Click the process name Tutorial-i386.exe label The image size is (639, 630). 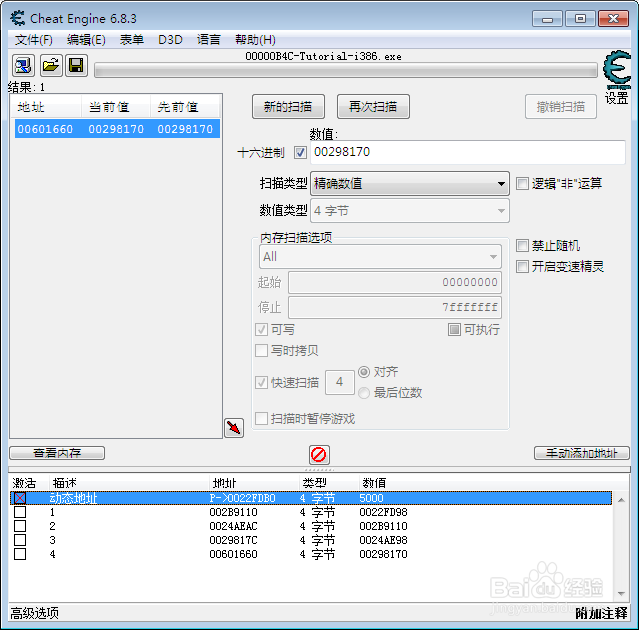pos(324,56)
